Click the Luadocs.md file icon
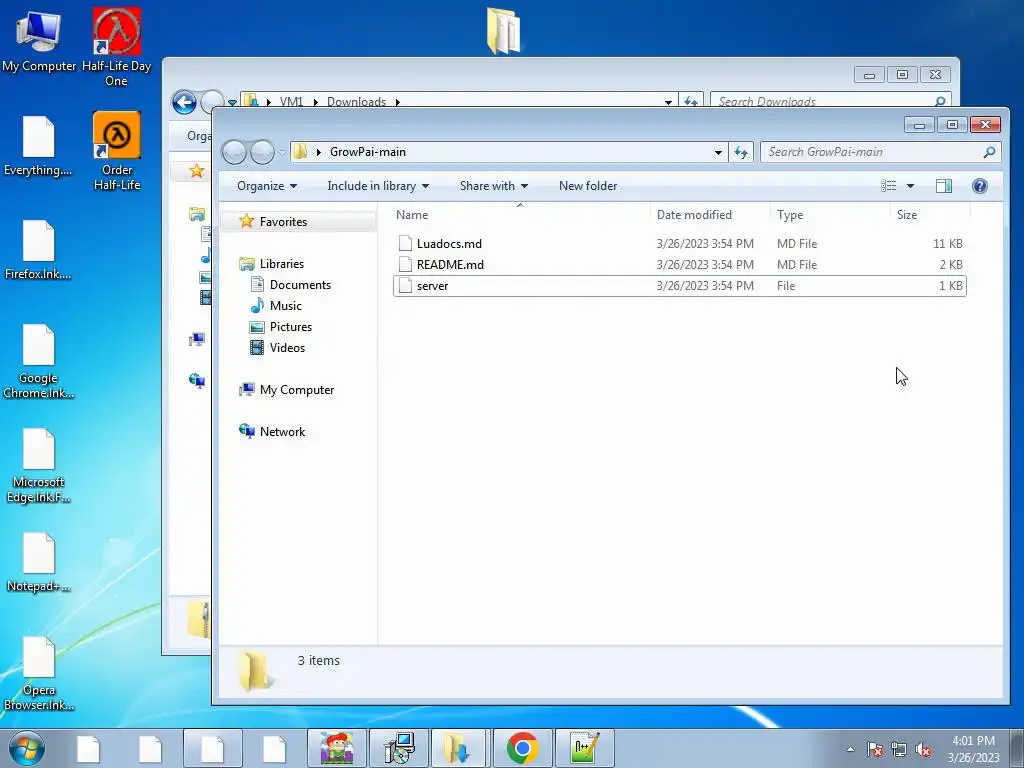The image size is (1024, 768). 405,244
